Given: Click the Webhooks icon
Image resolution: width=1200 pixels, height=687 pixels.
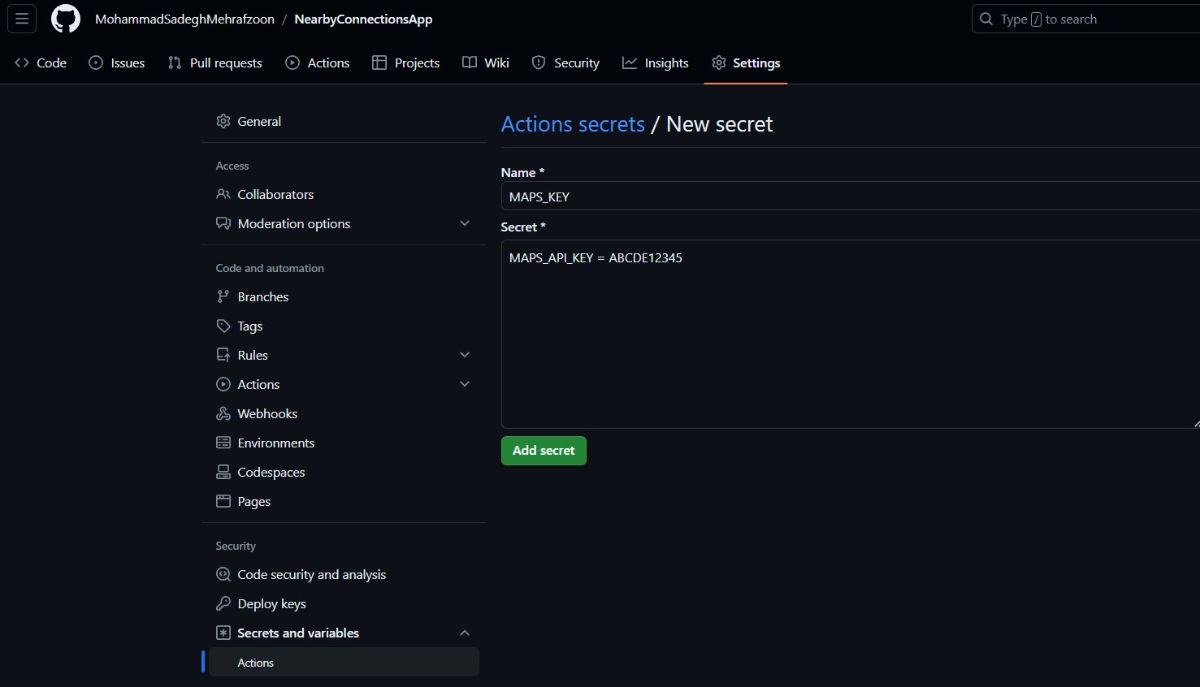Looking at the screenshot, I should (x=223, y=414).
